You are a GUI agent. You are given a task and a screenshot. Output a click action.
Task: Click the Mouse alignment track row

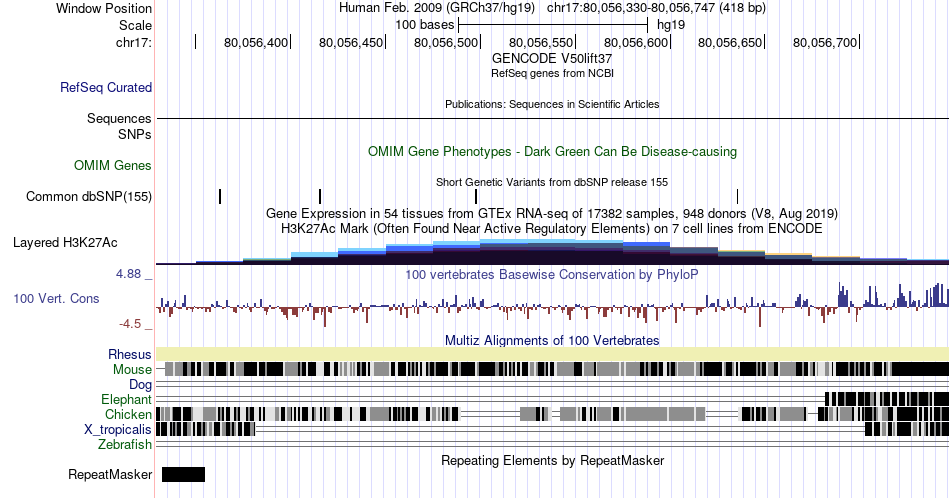click(x=553, y=369)
